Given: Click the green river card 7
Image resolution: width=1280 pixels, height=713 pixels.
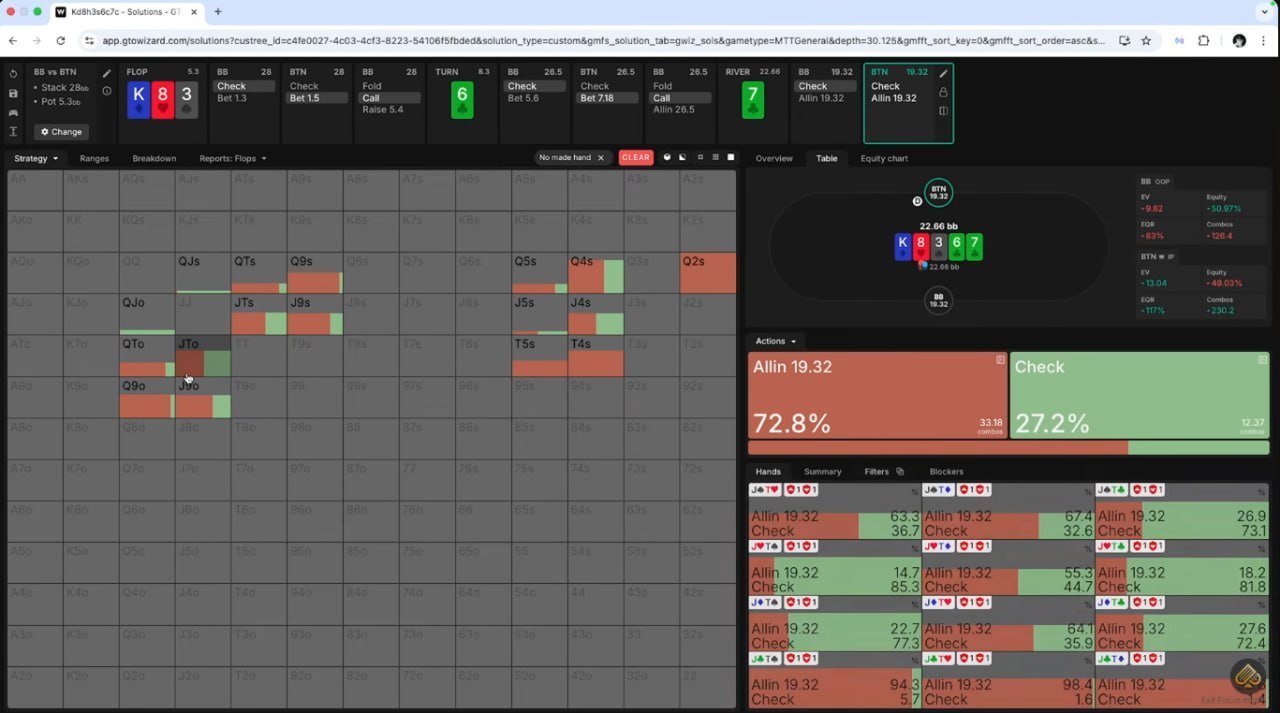Looking at the screenshot, I should coord(753,100).
